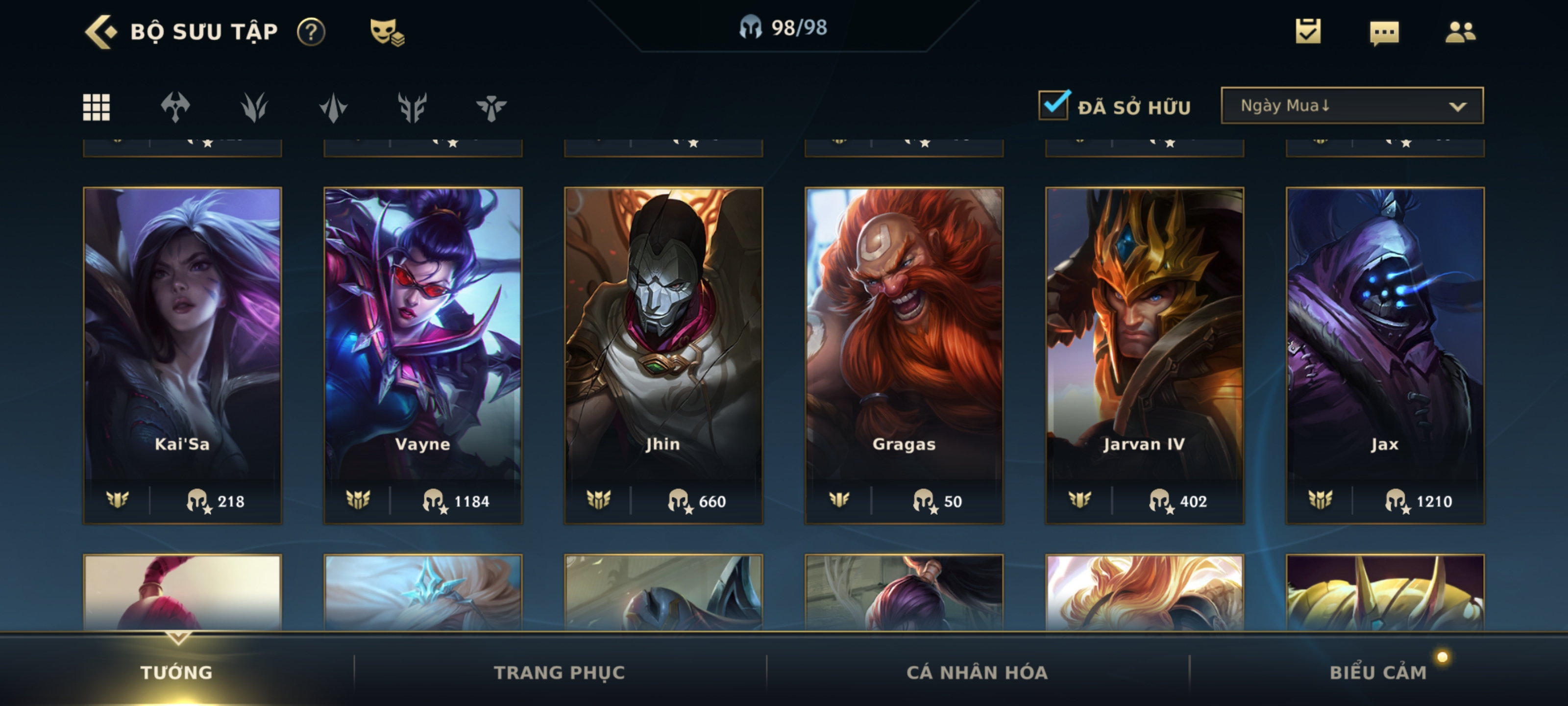Image resolution: width=1568 pixels, height=706 pixels.
Task: Open the mask and coins icon
Action: [x=387, y=32]
